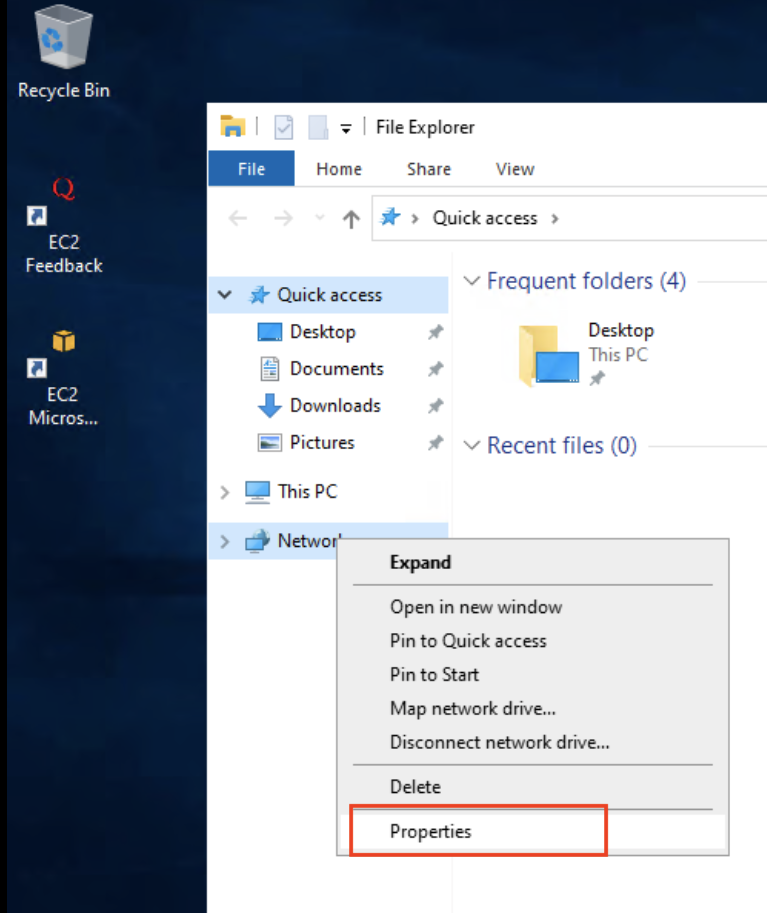The image size is (767, 913).
Task: Click the Network globe icon in navigation pane
Action: pyautogui.click(x=257, y=540)
